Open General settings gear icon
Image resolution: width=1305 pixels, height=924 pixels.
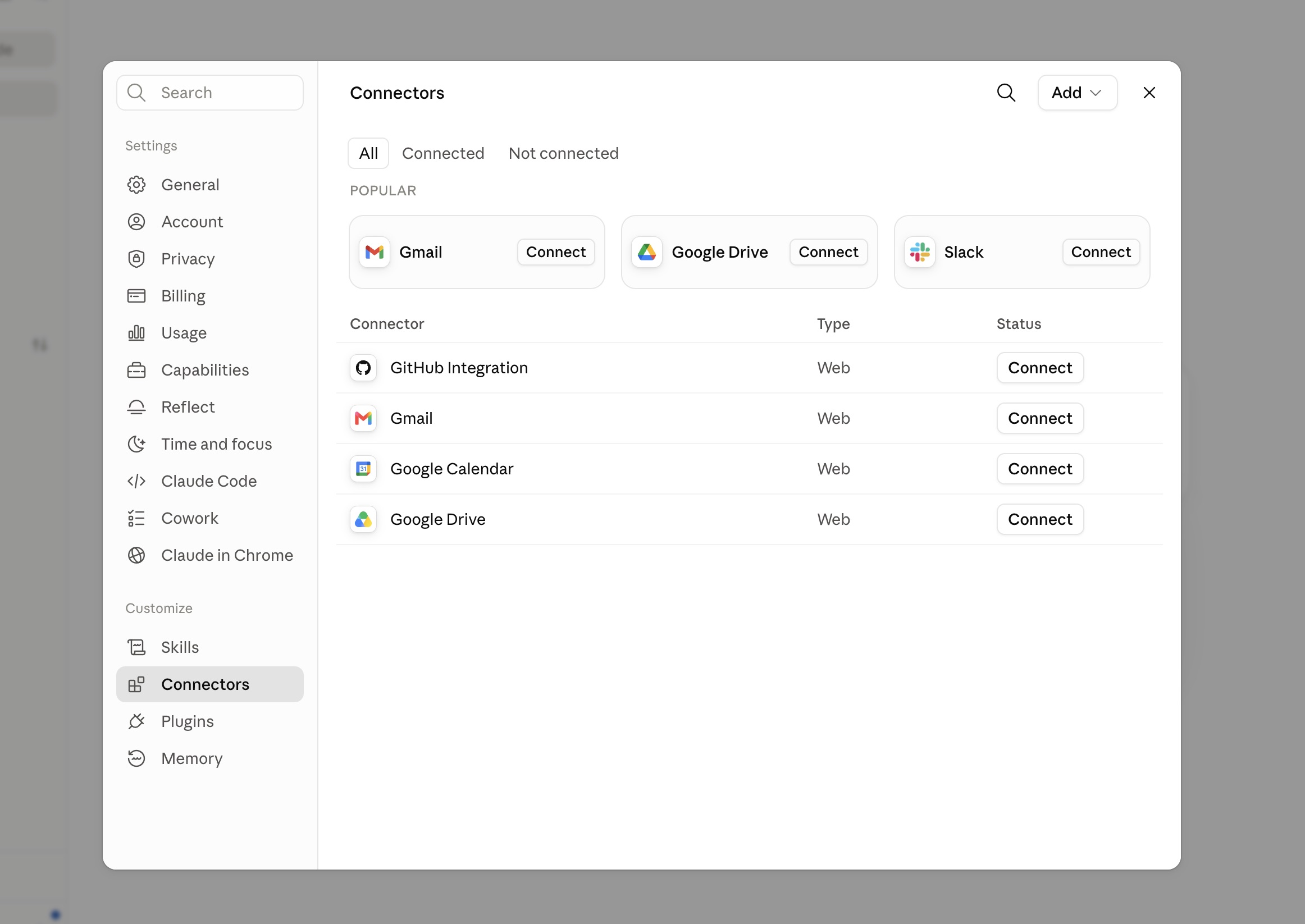coord(136,185)
